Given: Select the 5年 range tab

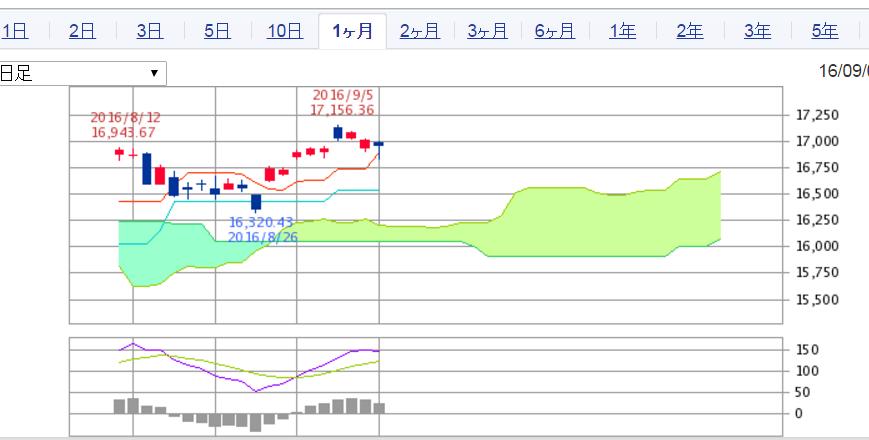Looking at the screenshot, I should click(824, 31).
